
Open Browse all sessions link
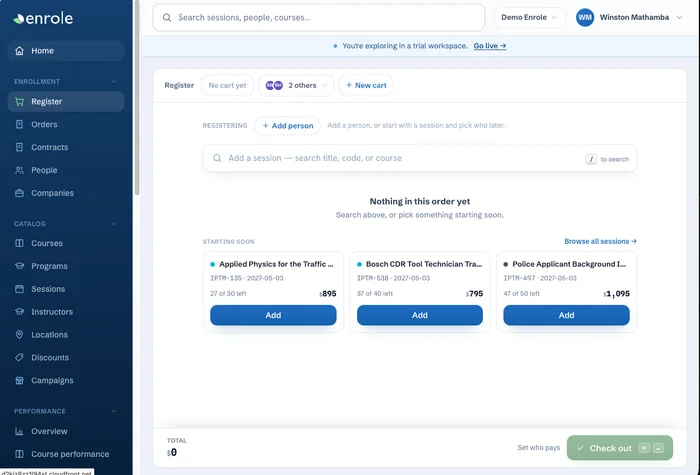pos(600,242)
